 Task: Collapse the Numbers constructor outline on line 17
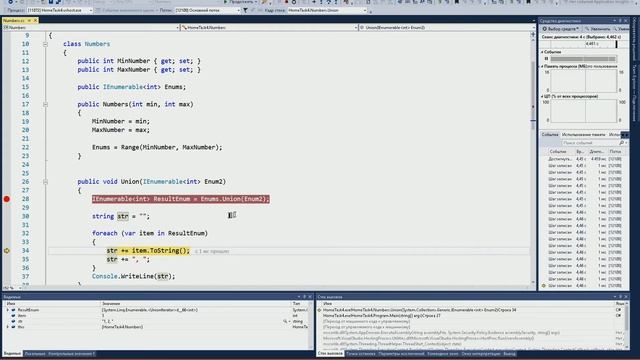pos(45,104)
